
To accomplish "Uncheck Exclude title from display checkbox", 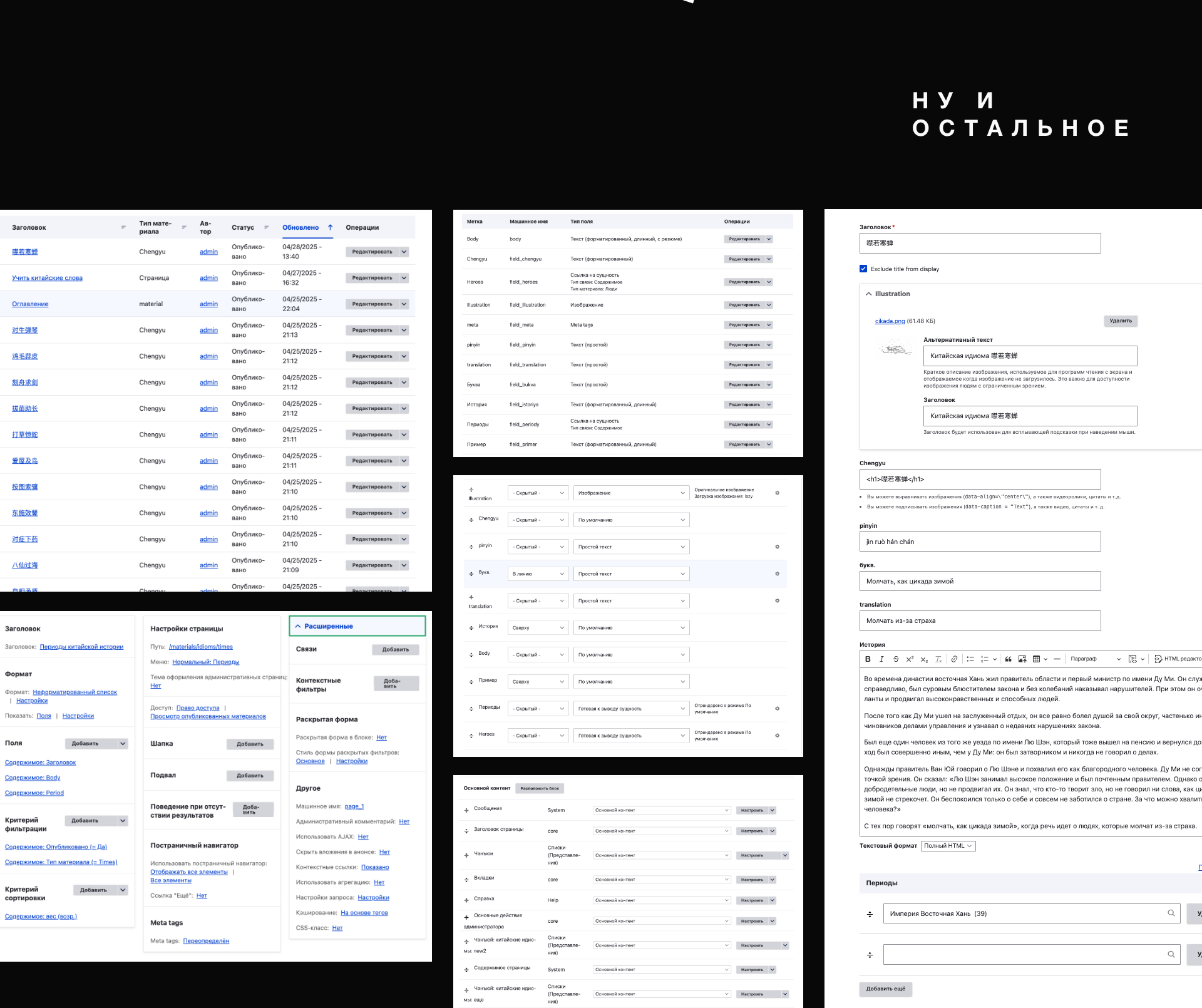I will [x=863, y=269].
